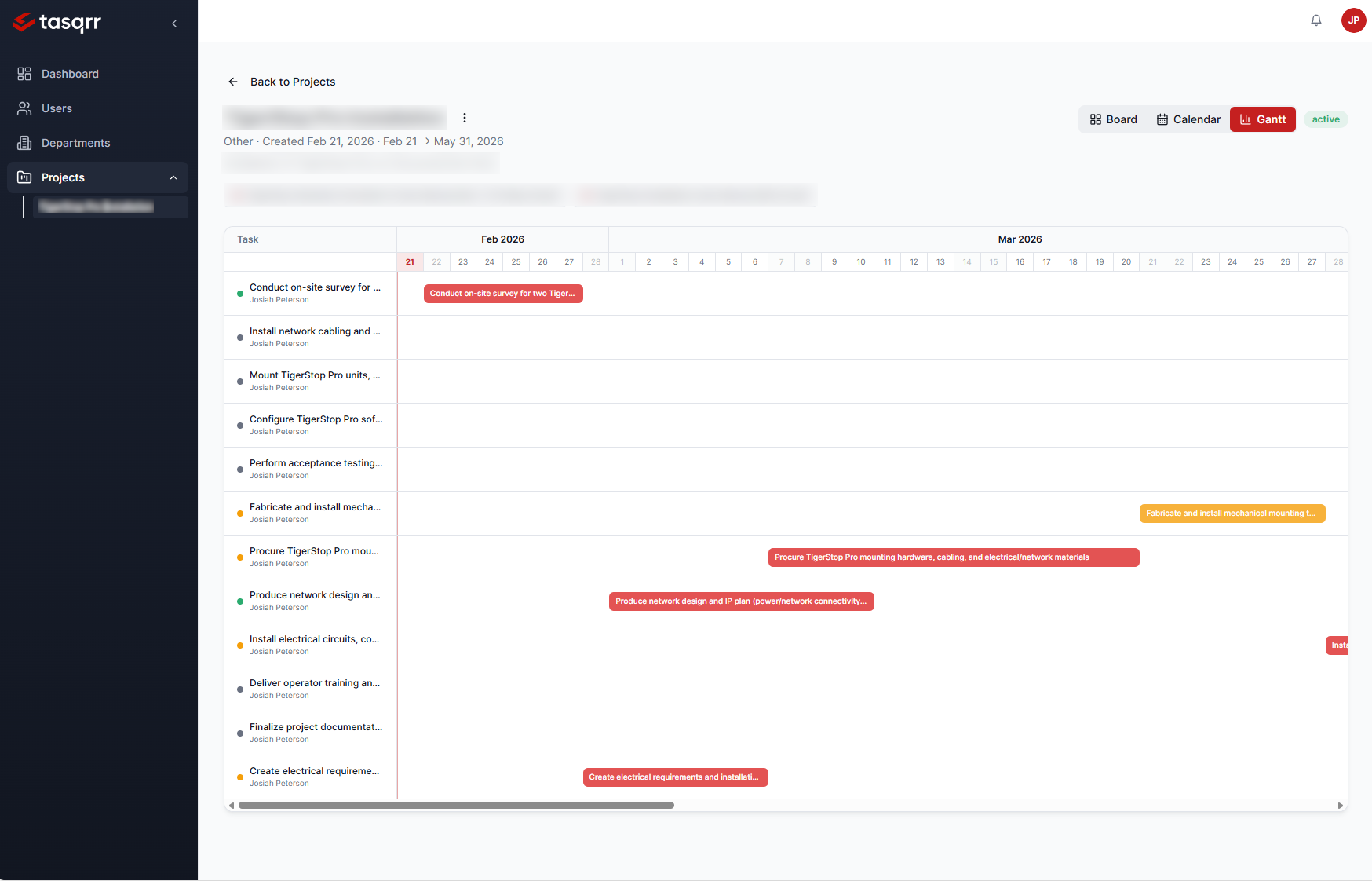Collapse the sidebar with the chevron

(174, 23)
